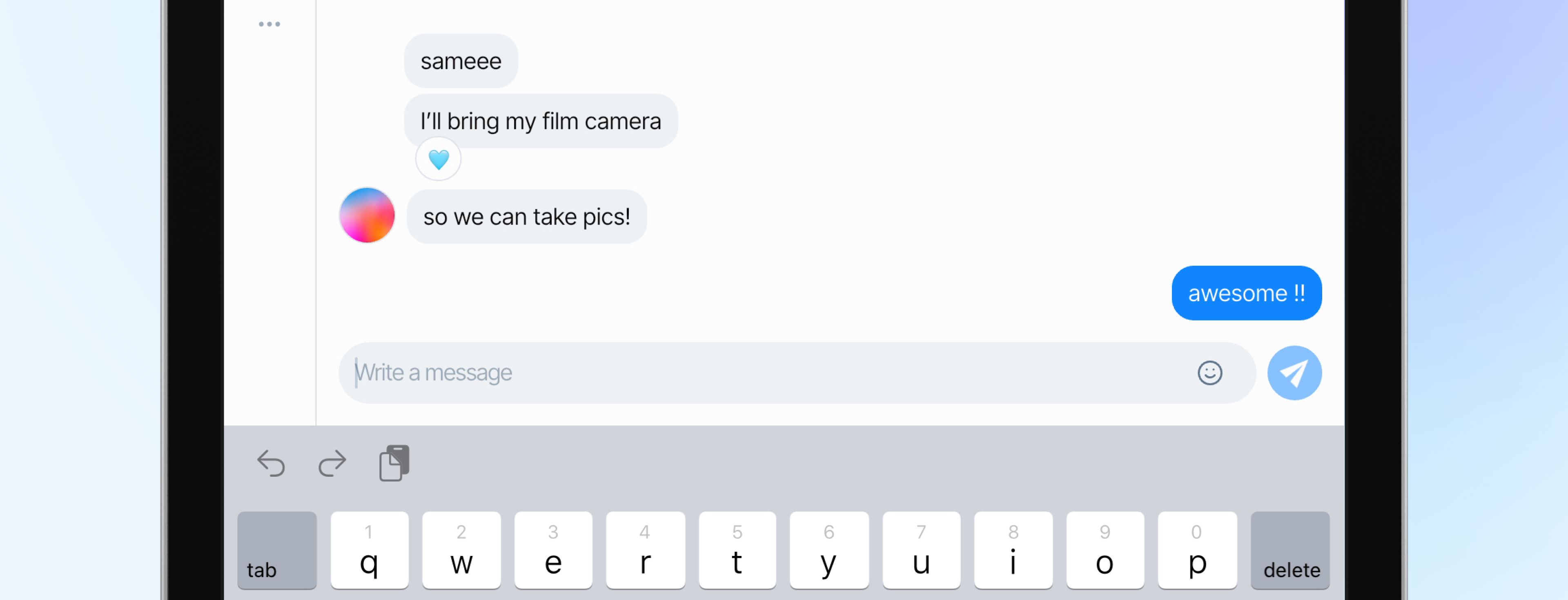Image resolution: width=1568 pixels, height=600 pixels.
Task: Open the three-dot more options menu
Action: [269, 24]
